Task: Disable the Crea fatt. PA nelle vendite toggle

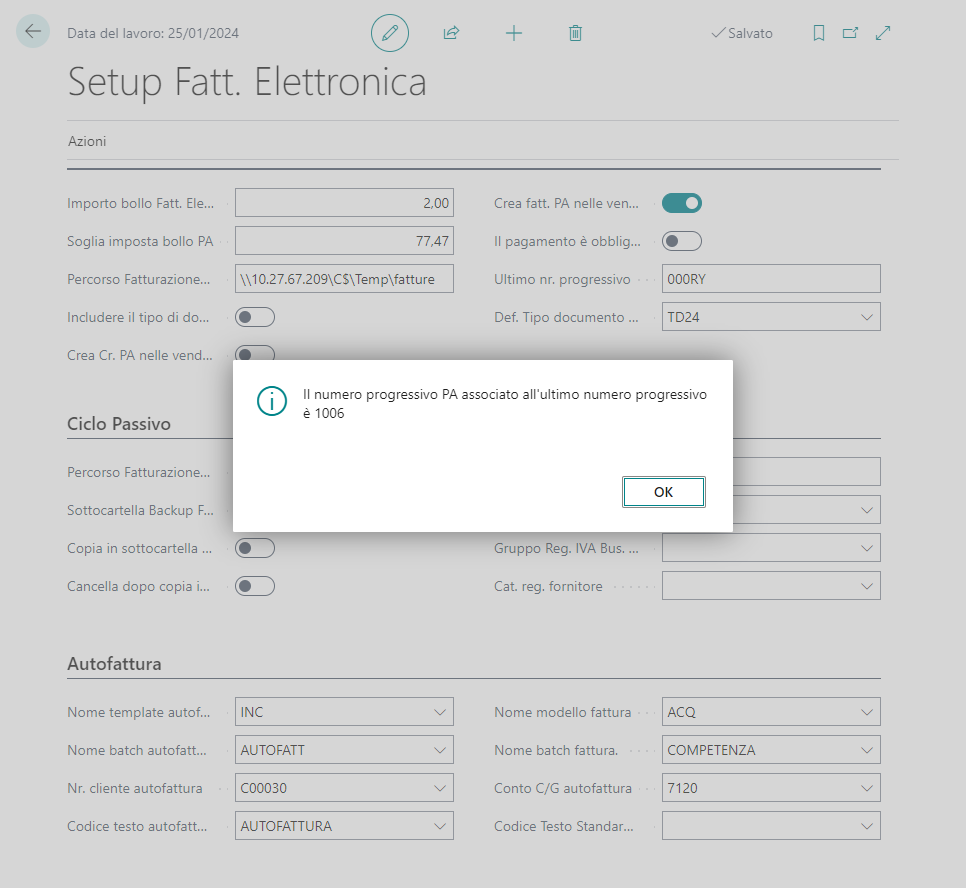Action: click(682, 203)
